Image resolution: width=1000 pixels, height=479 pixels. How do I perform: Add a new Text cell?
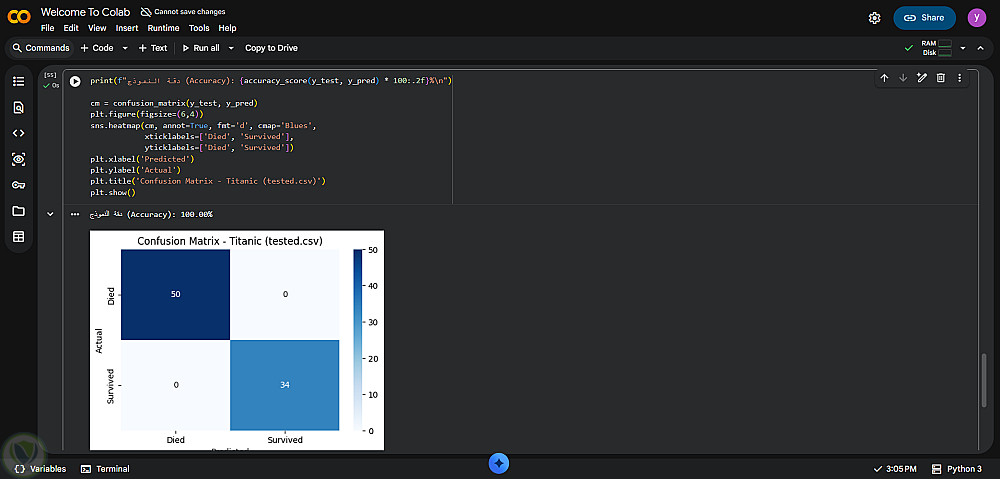pos(153,48)
